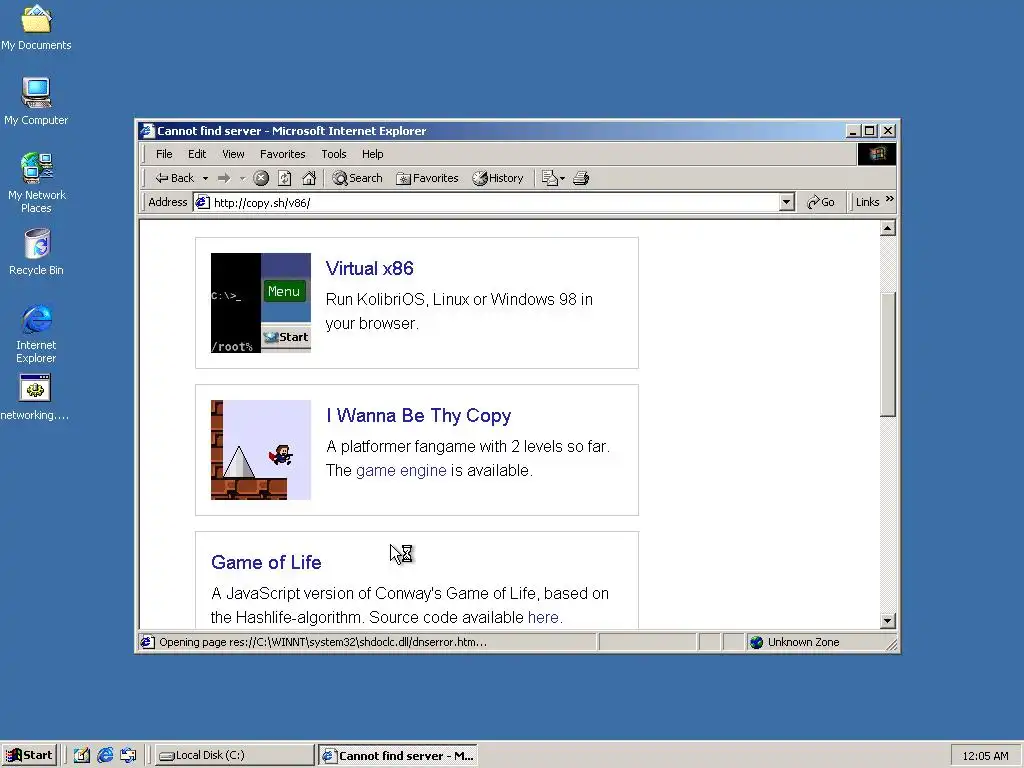Click the Game of Life heading link
Image resolution: width=1024 pixels, height=768 pixels.
tap(266, 562)
